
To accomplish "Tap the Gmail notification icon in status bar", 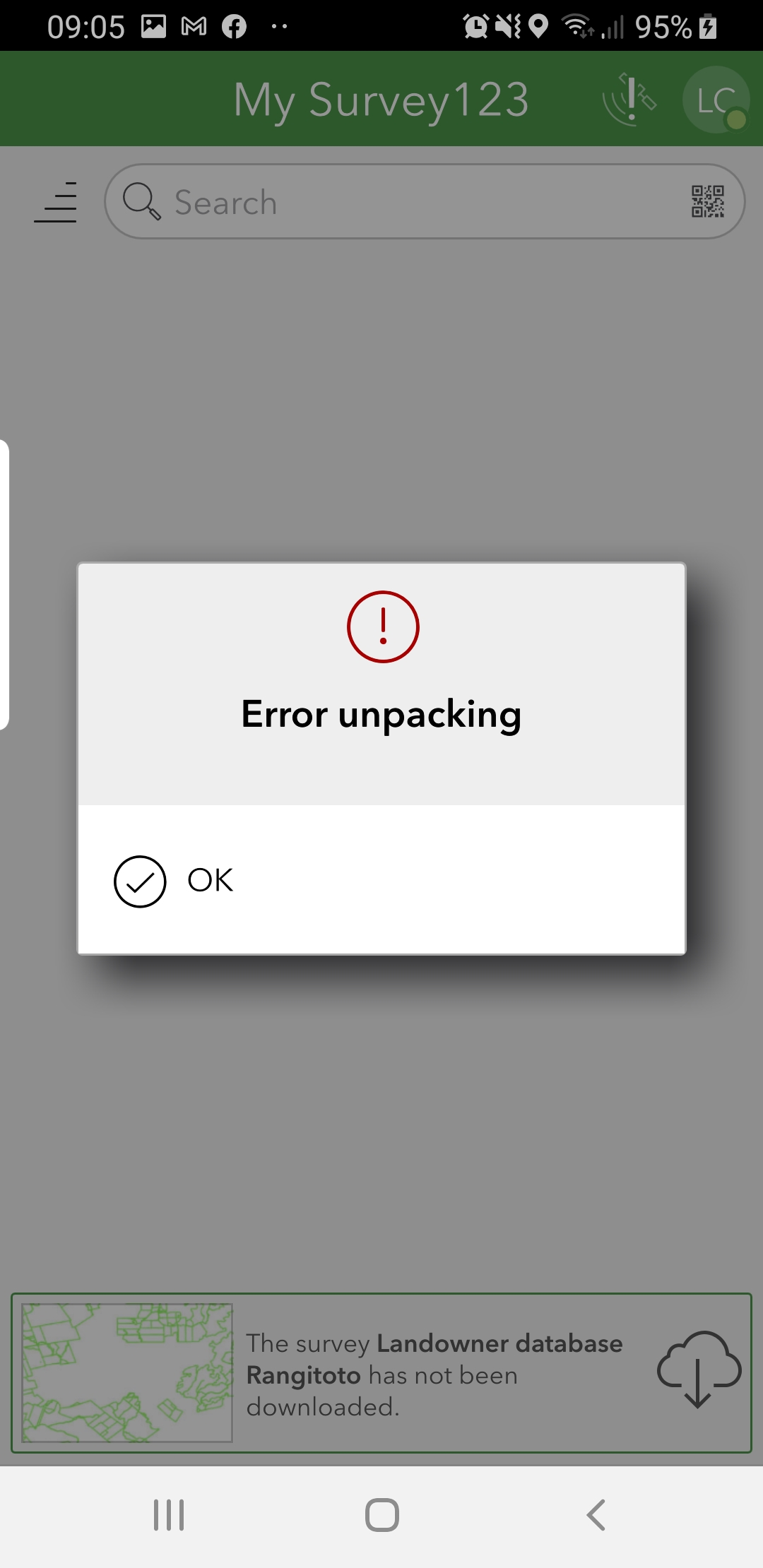I will coord(194,27).
